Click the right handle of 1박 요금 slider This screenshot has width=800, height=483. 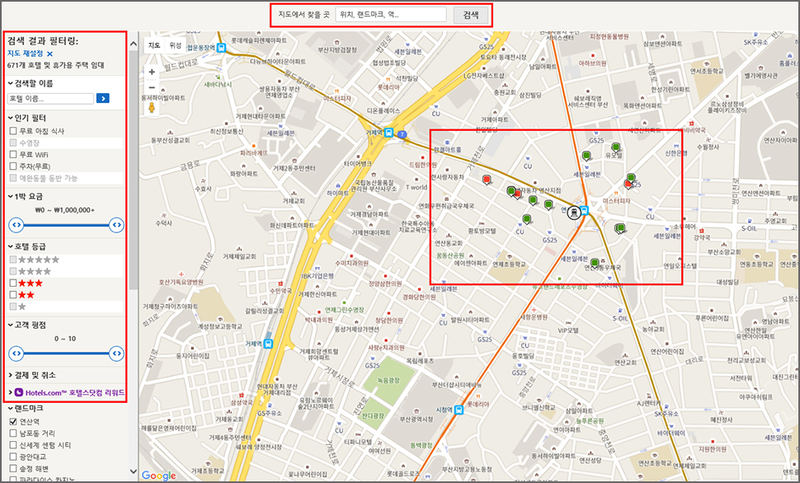pyautogui.click(x=116, y=225)
